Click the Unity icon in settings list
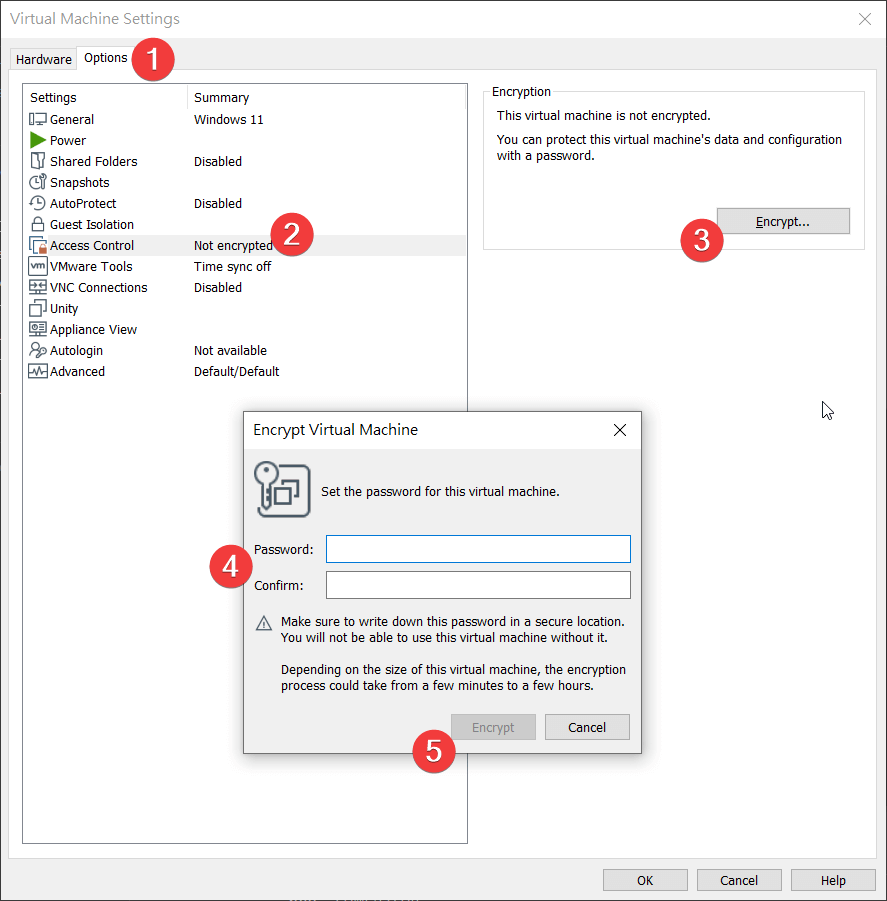This screenshot has width=887, height=901. (x=38, y=309)
